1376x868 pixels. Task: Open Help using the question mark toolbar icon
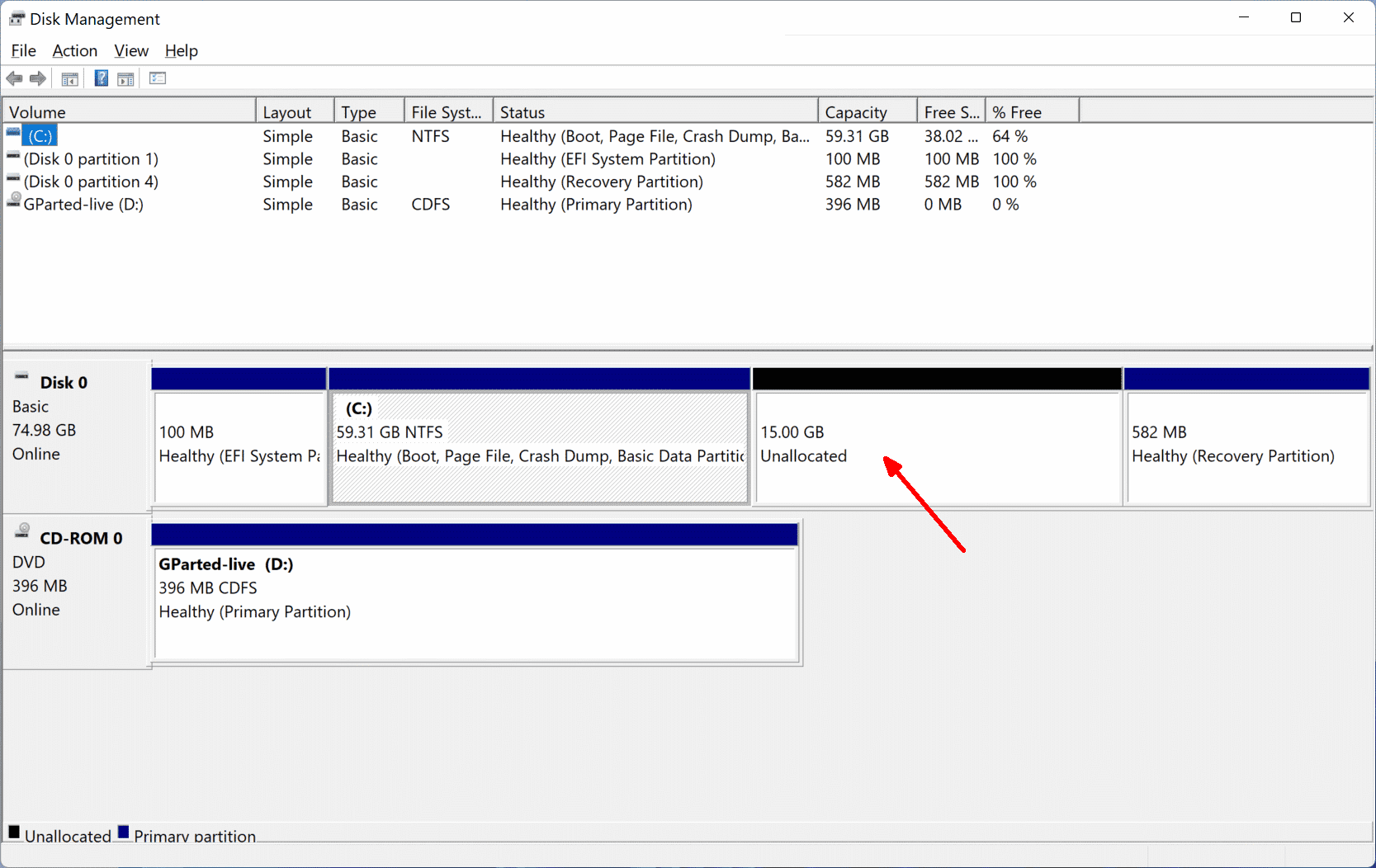[101, 78]
